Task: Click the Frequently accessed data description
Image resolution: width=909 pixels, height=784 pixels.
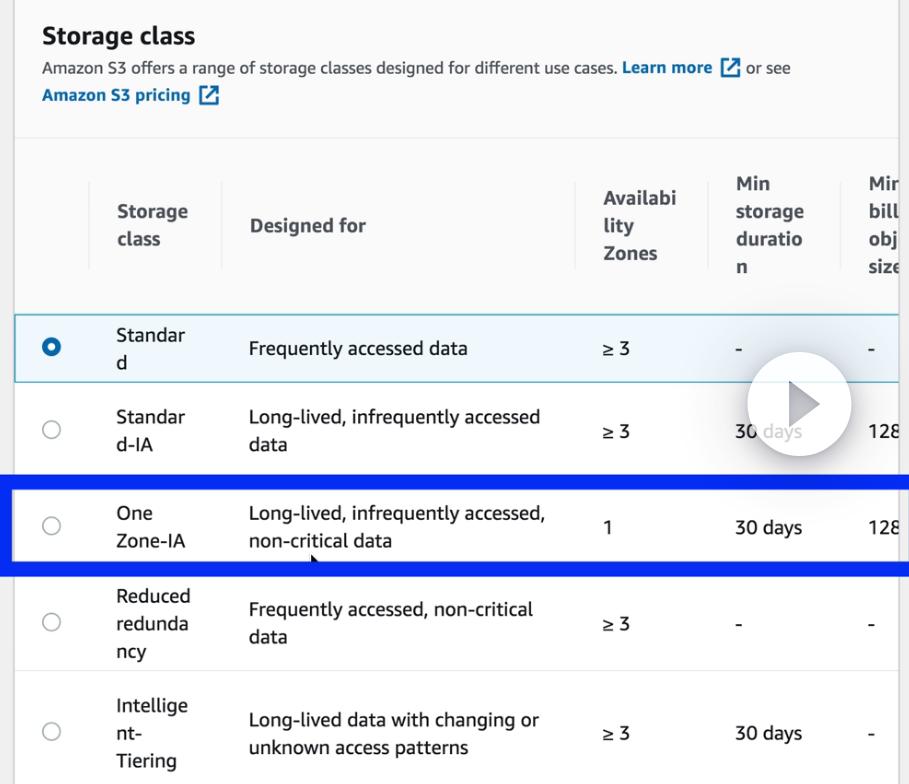Action: tap(358, 349)
